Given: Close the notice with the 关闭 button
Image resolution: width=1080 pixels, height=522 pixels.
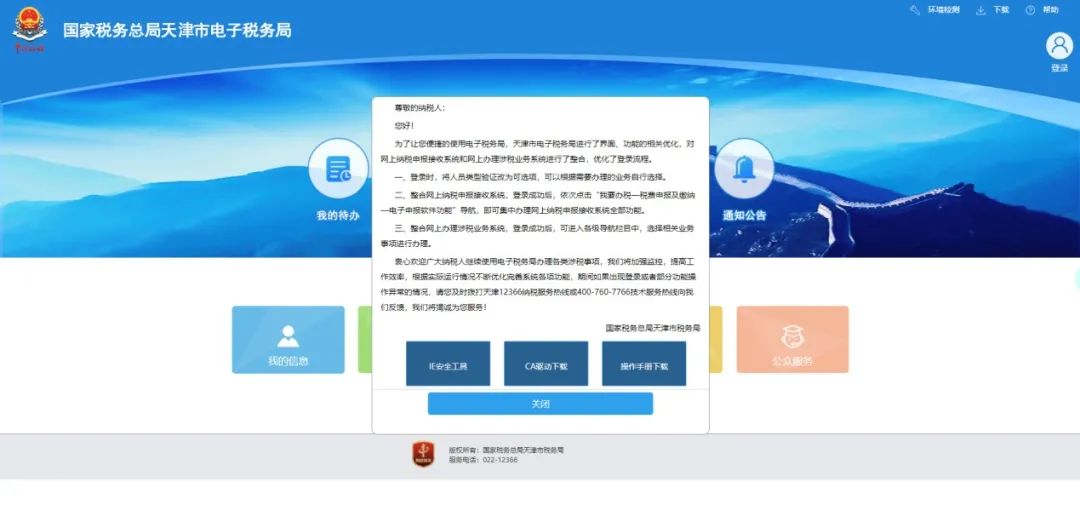Looking at the screenshot, I should point(540,404).
